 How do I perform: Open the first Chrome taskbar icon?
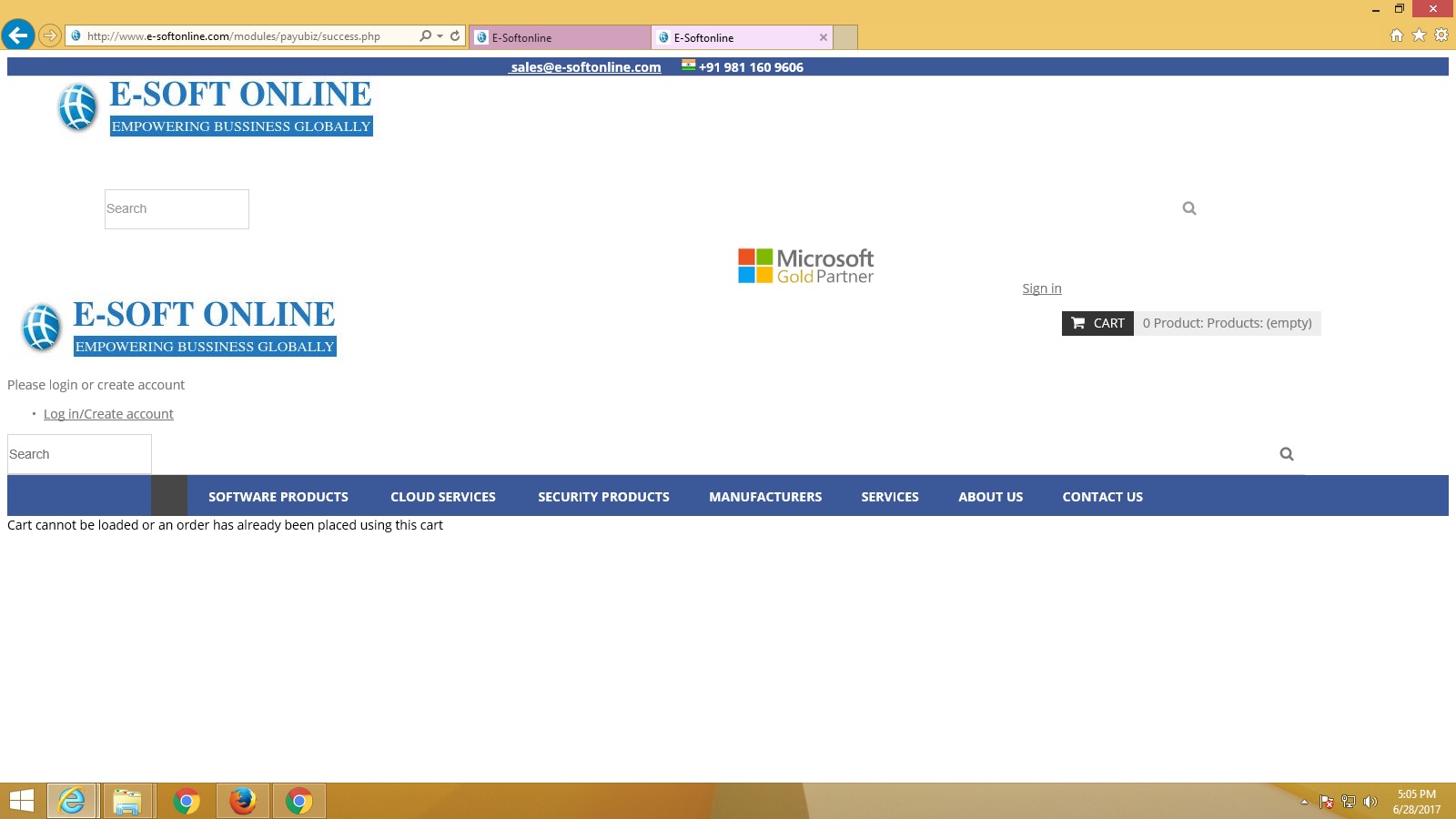click(186, 801)
